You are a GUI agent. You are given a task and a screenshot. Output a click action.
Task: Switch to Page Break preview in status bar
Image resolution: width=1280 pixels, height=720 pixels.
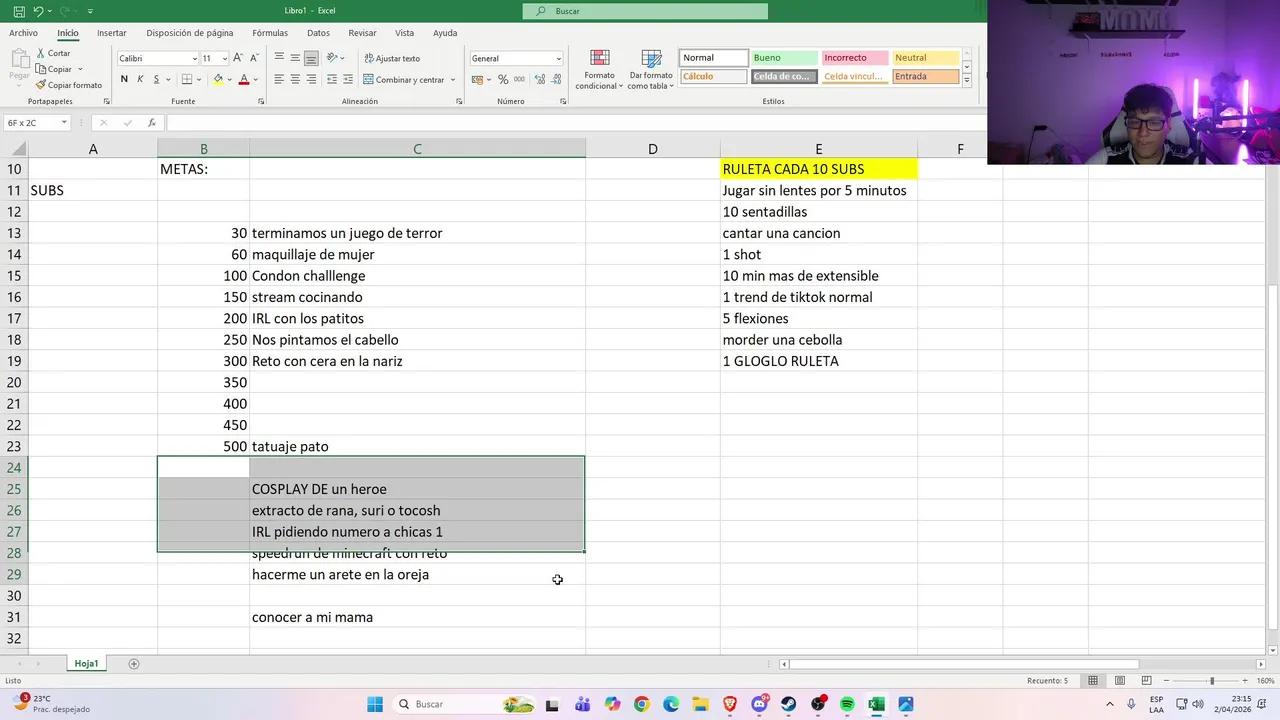pyautogui.click(x=1144, y=681)
